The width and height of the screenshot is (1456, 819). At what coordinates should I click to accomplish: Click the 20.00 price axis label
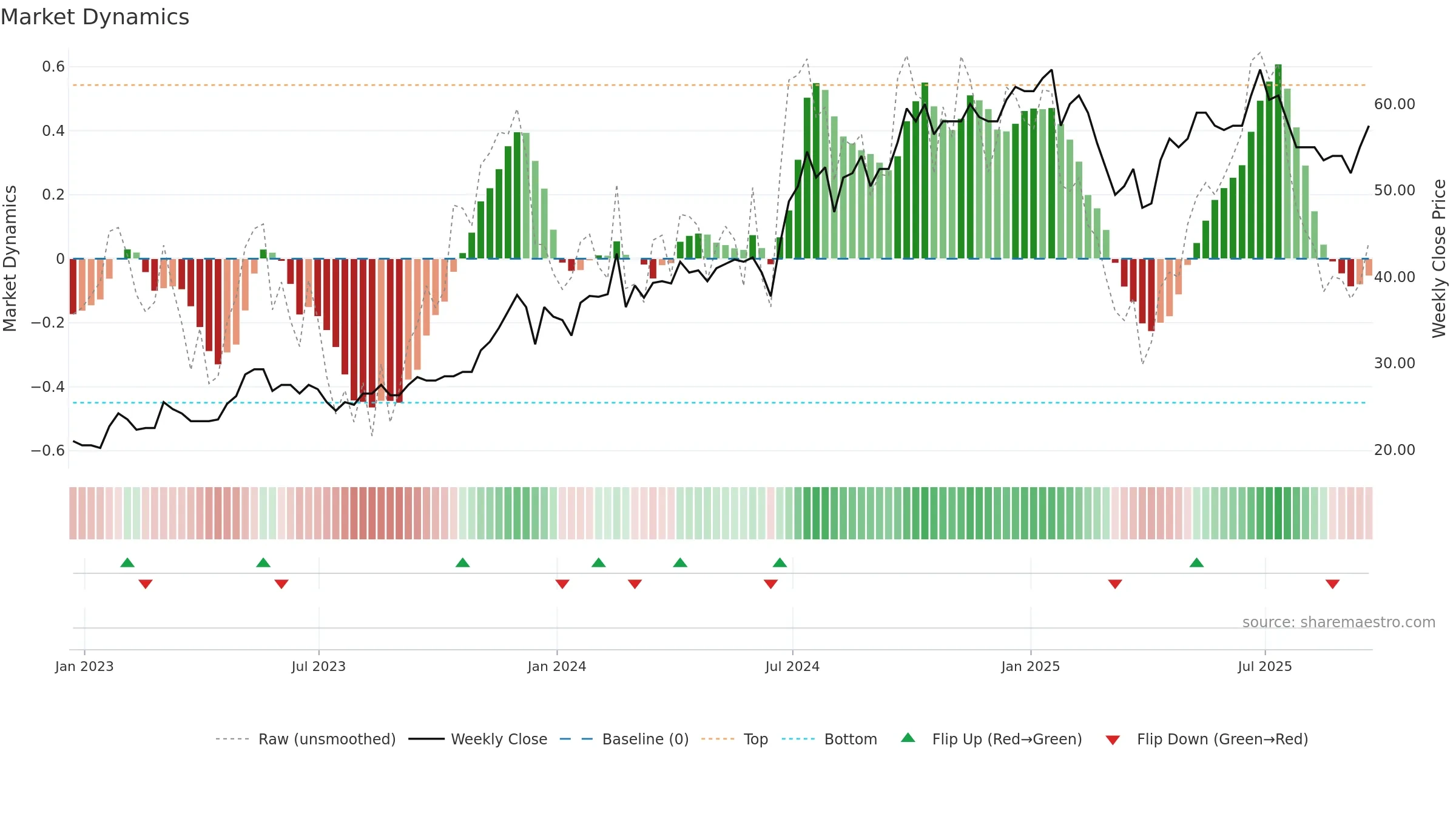(1395, 450)
